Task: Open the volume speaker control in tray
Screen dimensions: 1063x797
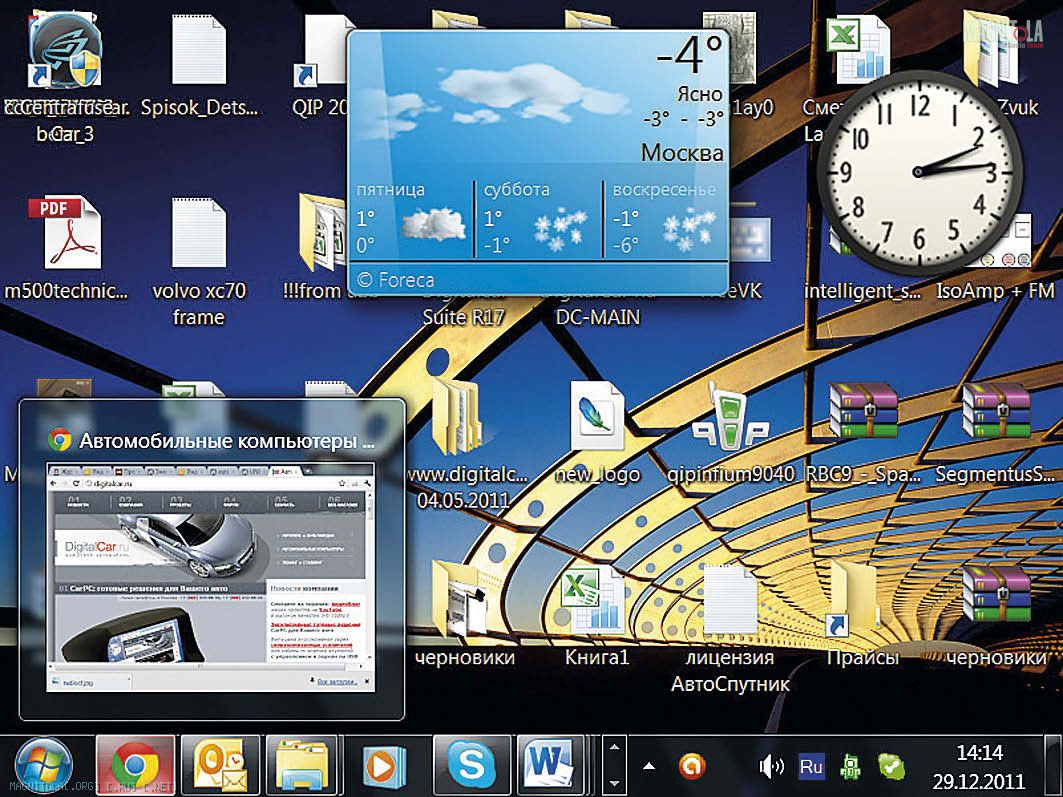Action: point(771,767)
